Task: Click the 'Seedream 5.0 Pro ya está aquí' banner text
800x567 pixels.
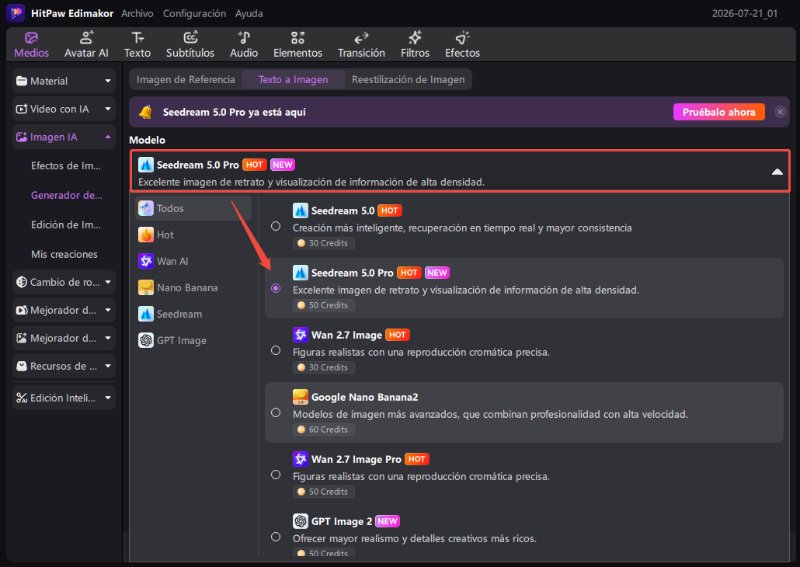Action: click(234, 112)
